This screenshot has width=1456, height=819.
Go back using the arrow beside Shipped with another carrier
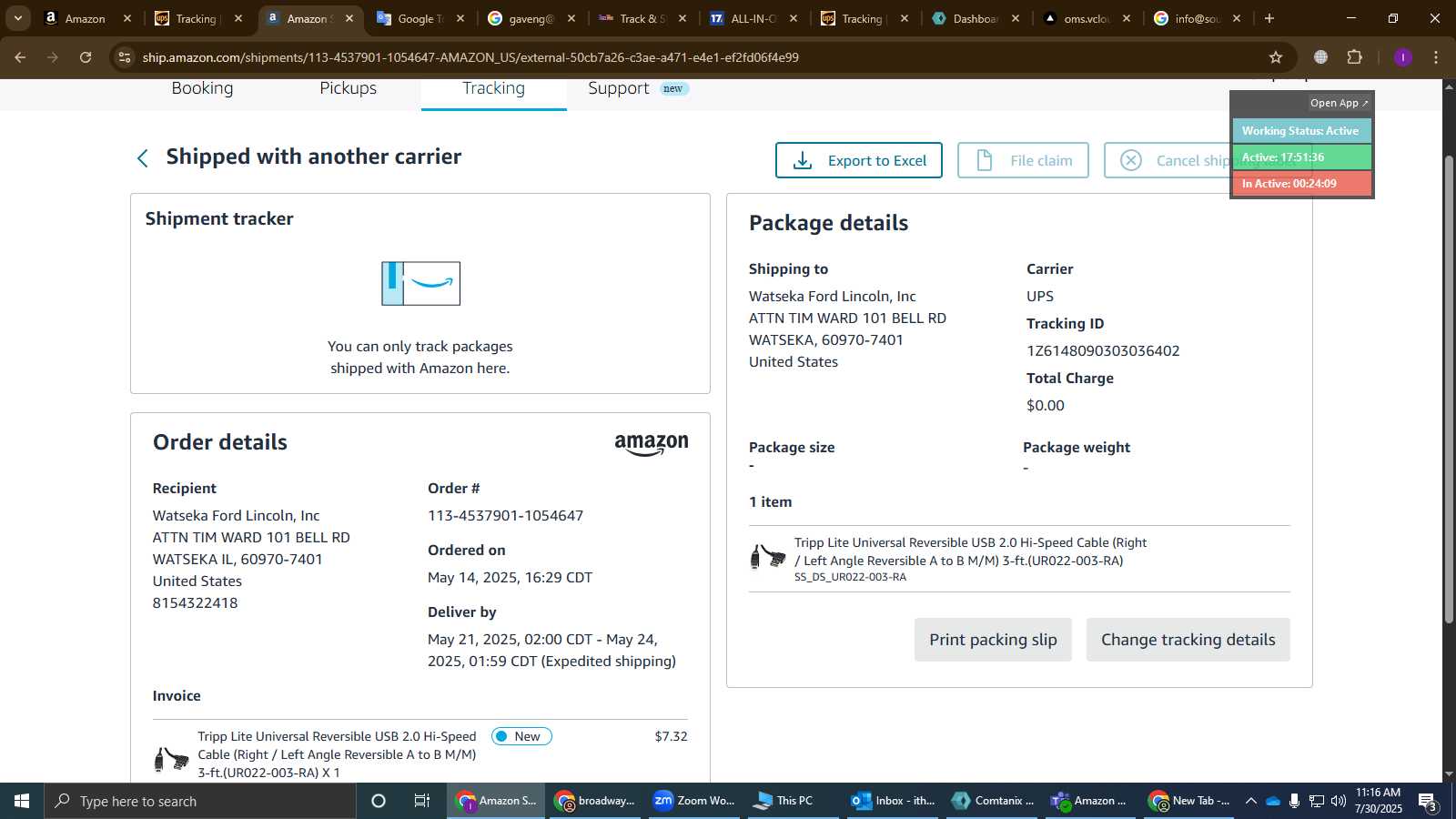pos(143,158)
